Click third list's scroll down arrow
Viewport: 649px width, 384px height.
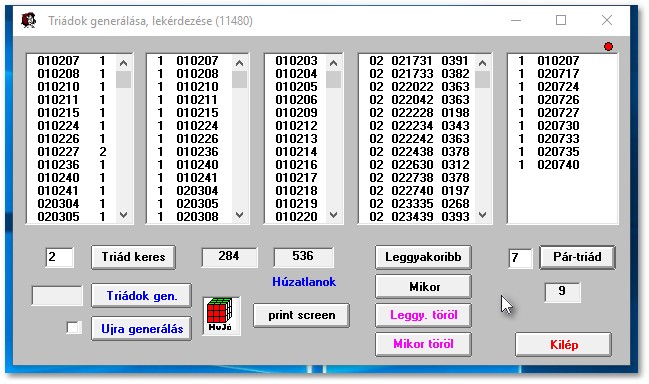pyautogui.click(x=334, y=215)
